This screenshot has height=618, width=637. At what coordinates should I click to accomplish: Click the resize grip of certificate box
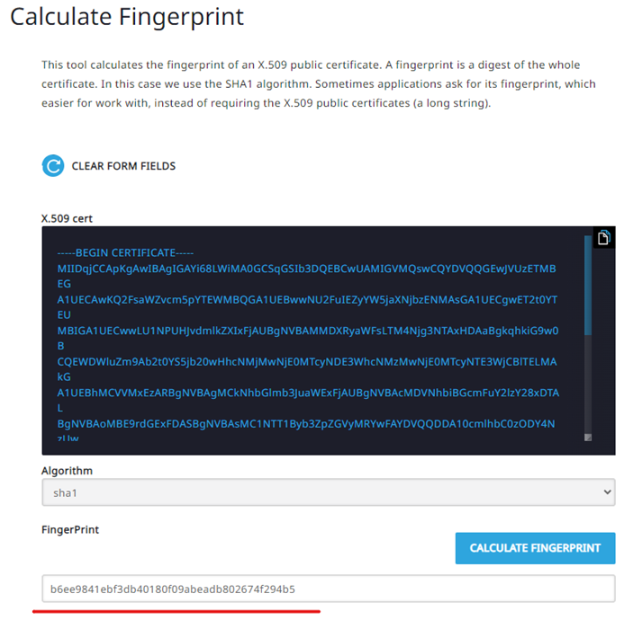(x=588, y=437)
